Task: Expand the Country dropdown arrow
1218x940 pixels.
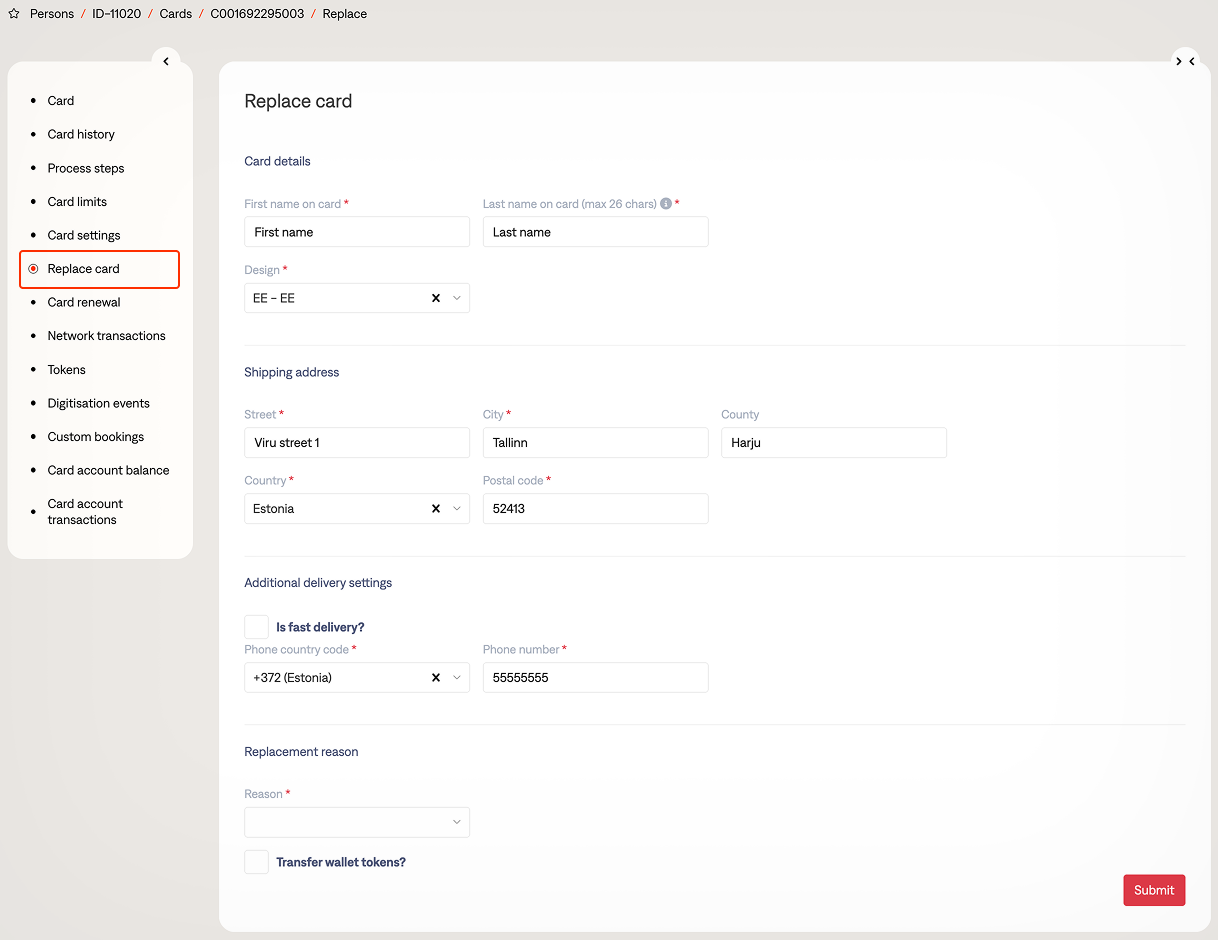Action: point(457,509)
